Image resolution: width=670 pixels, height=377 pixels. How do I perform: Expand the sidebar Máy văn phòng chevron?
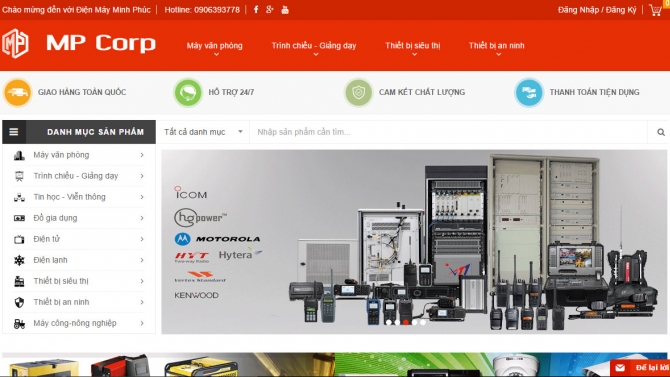pos(142,155)
